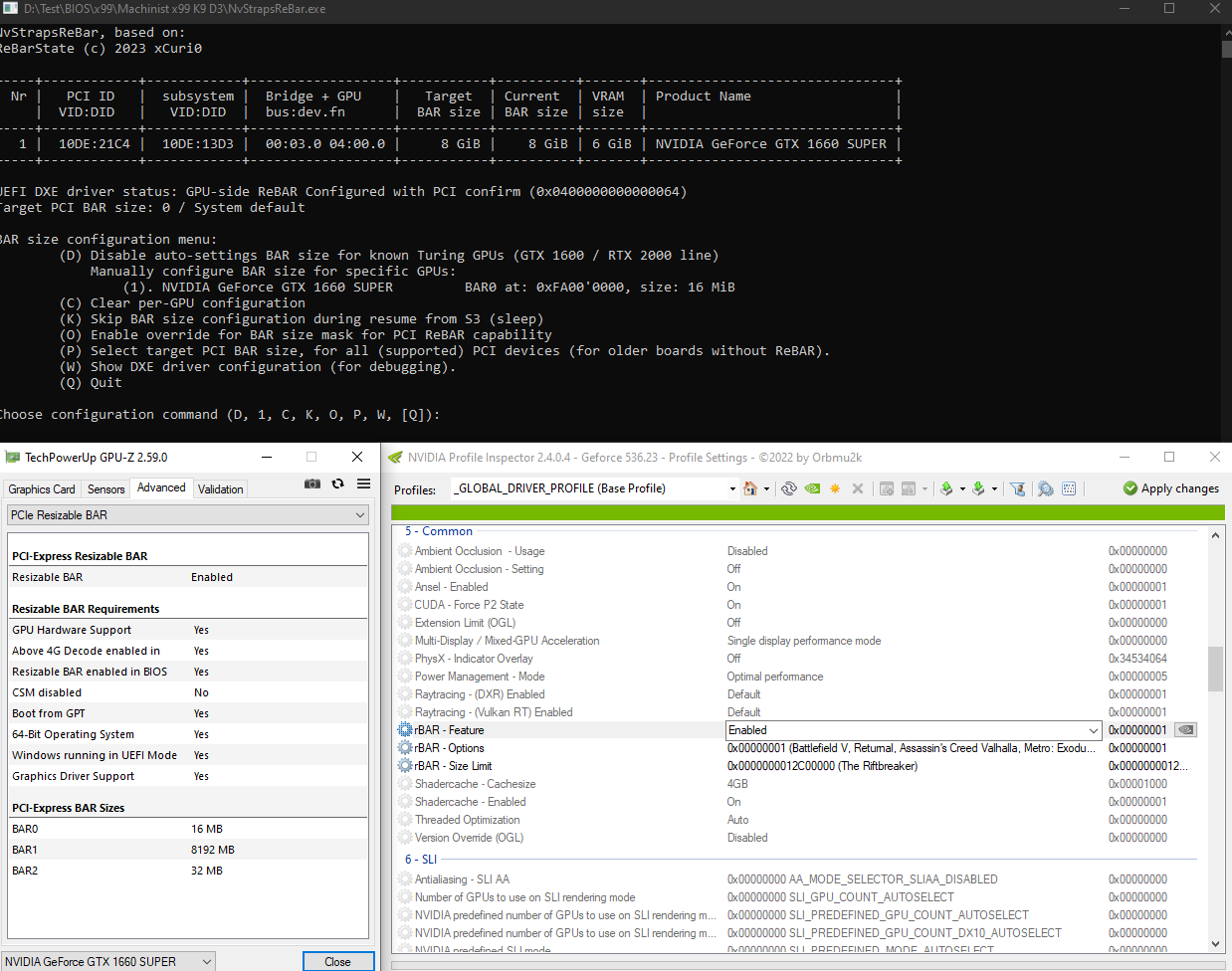Click the gear icon of rBAR - Feature row
The height and width of the screenshot is (971, 1232).
tap(405, 730)
